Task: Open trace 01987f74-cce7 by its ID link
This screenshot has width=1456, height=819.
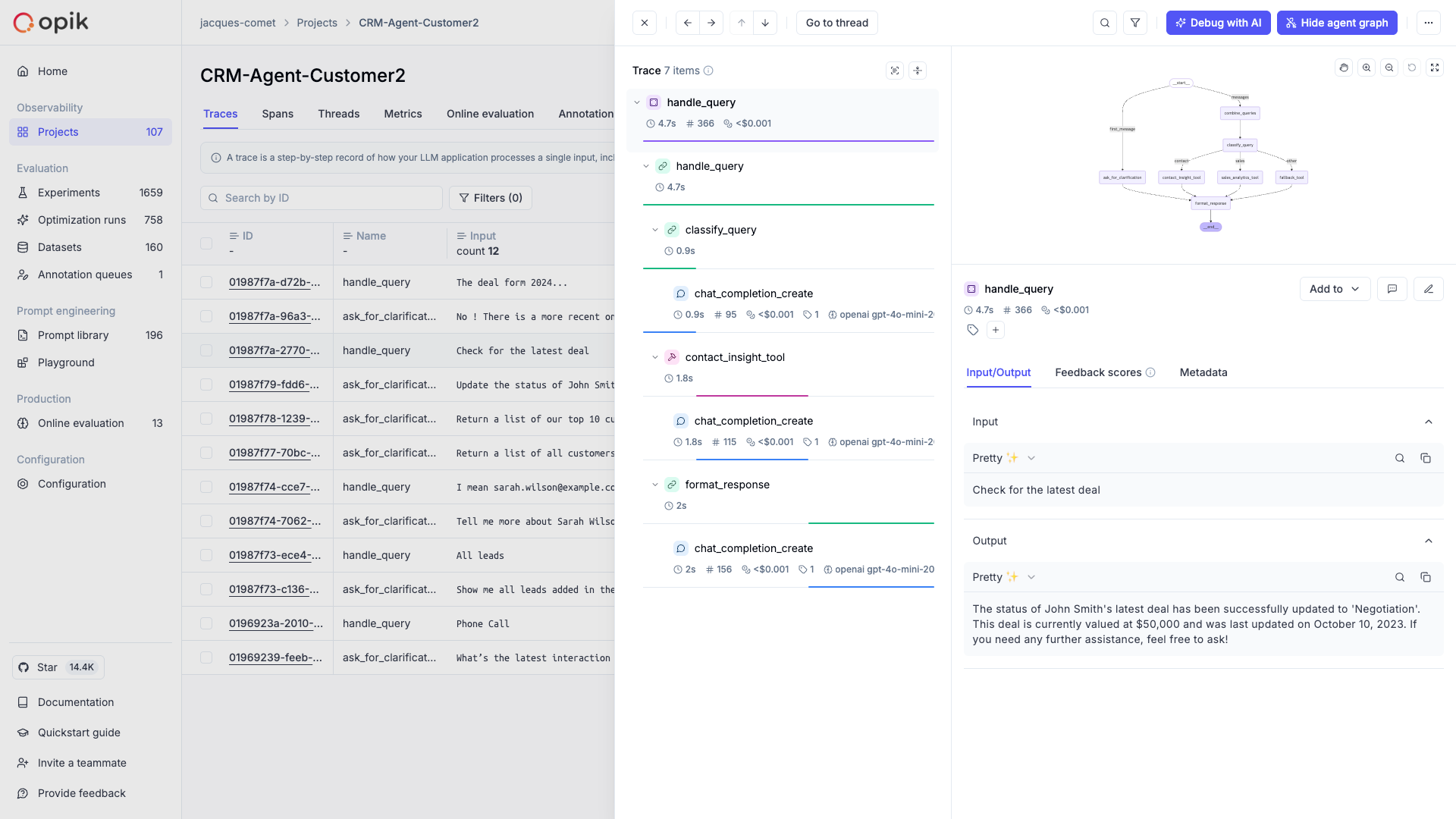Action: click(x=275, y=487)
